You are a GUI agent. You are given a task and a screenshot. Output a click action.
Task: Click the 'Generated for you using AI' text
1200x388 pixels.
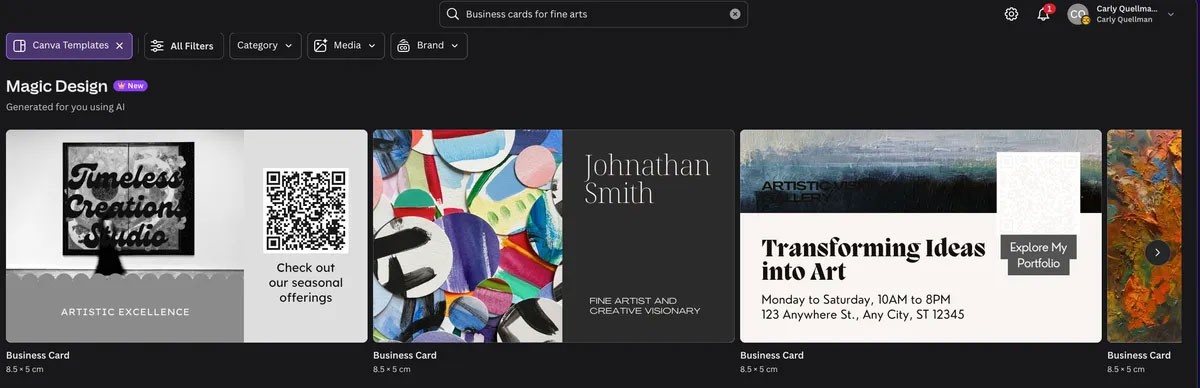(x=65, y=106)
